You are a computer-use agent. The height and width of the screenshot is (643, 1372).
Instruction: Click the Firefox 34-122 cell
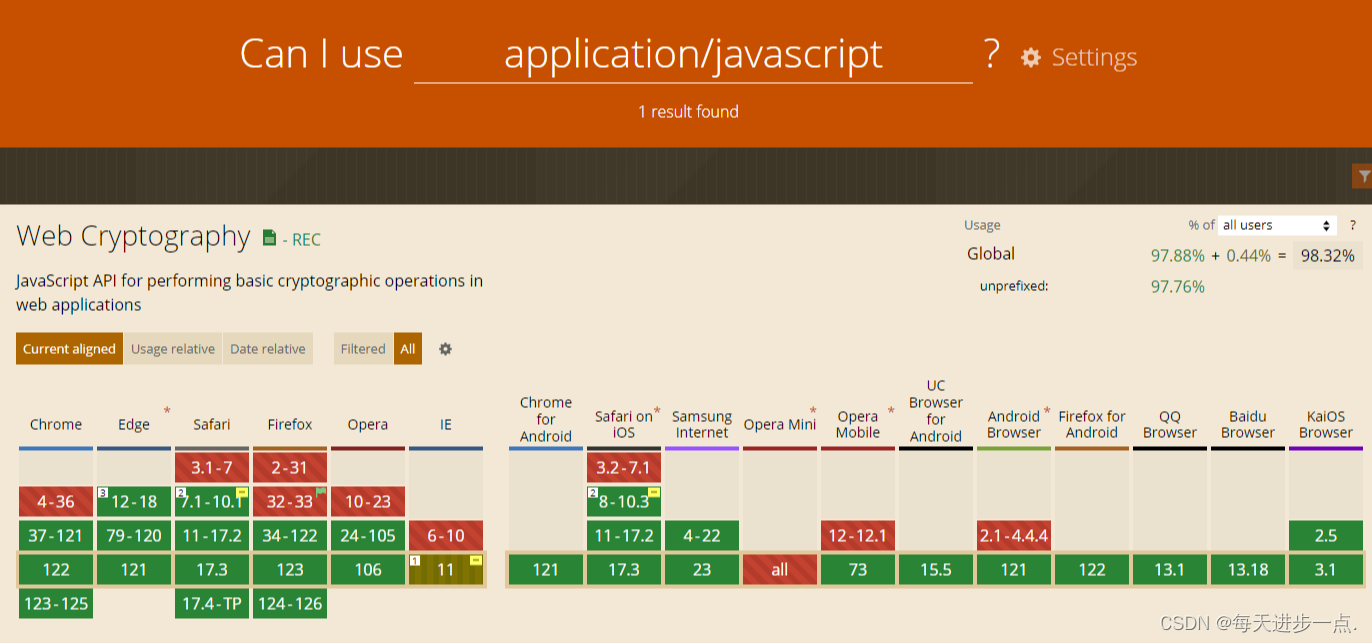290,535
